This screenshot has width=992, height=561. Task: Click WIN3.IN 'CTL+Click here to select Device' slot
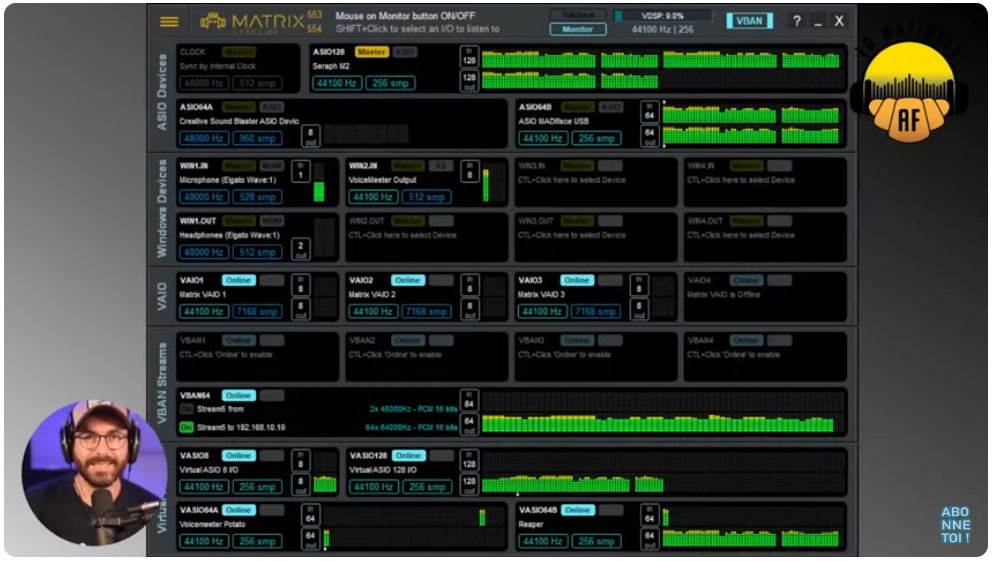[x=595, y=182]
